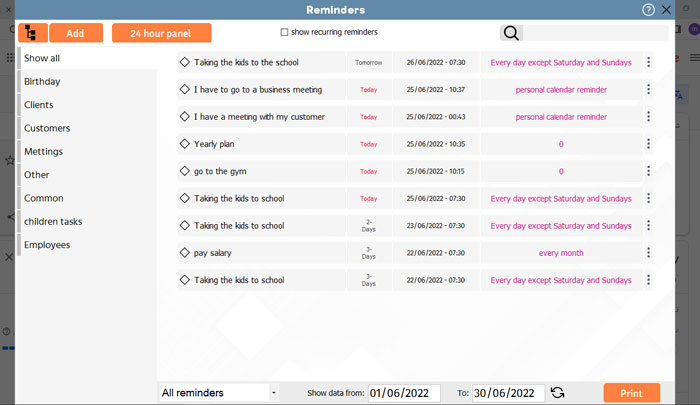Click the Print button
The image size is (700, 405).
(631, 393)
